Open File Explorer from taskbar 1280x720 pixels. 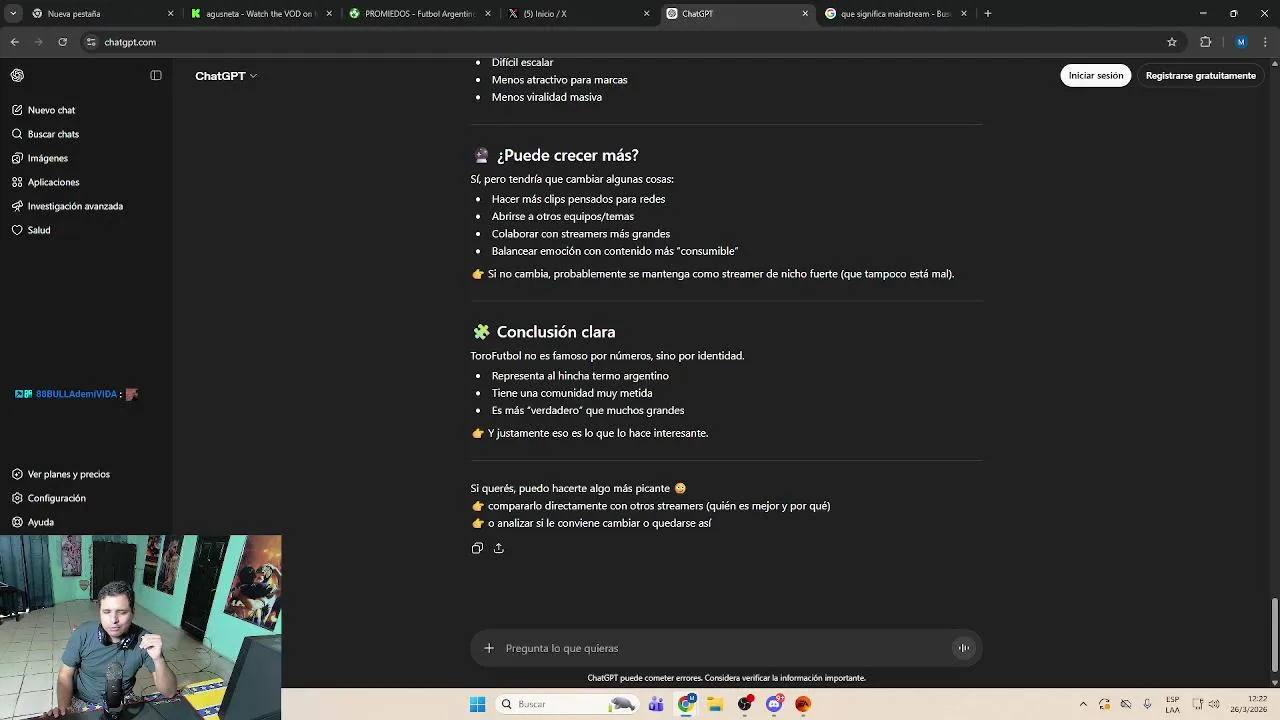click(x=715, y=704)
